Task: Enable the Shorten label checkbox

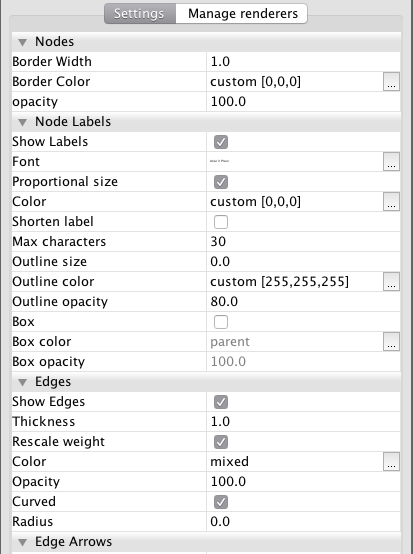Action: 221,222
